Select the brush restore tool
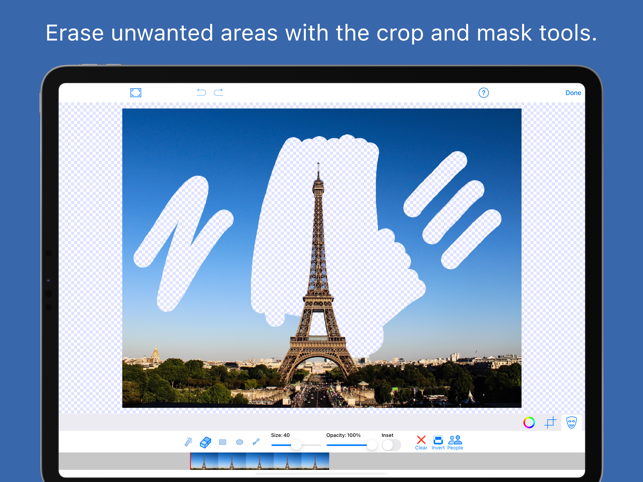 pos(256,441)
